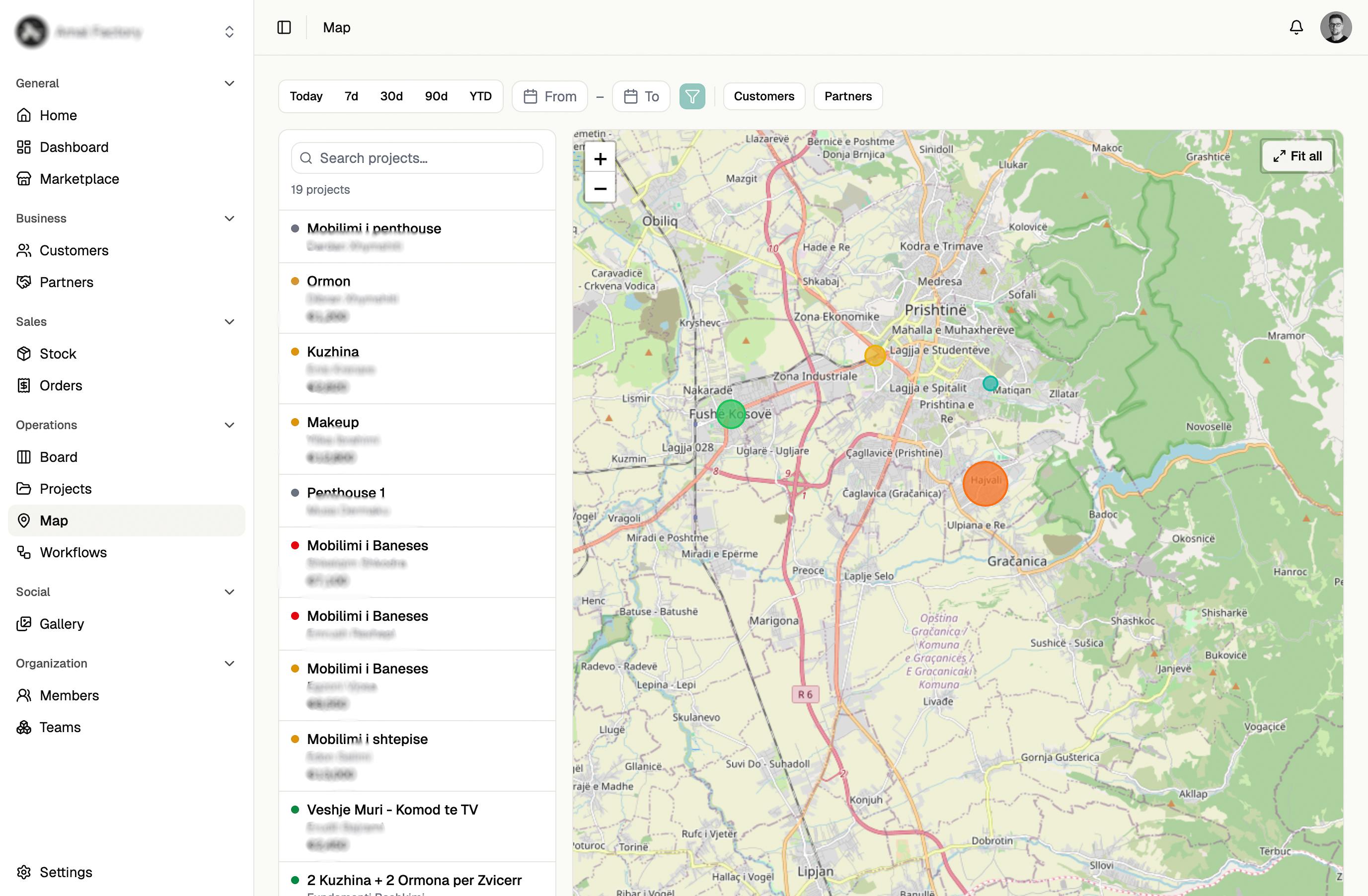
Task: Toggle the teal filter button
Action: 692,96
